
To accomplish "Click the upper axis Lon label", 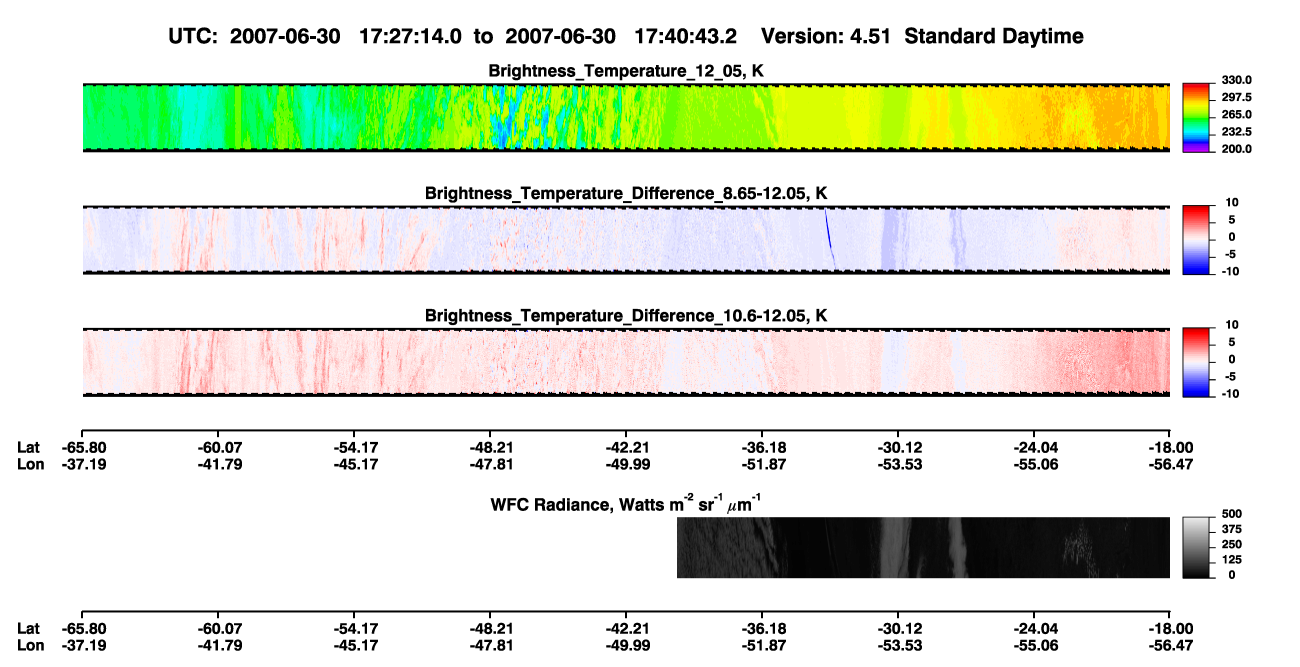I will [x=30, y=464].
